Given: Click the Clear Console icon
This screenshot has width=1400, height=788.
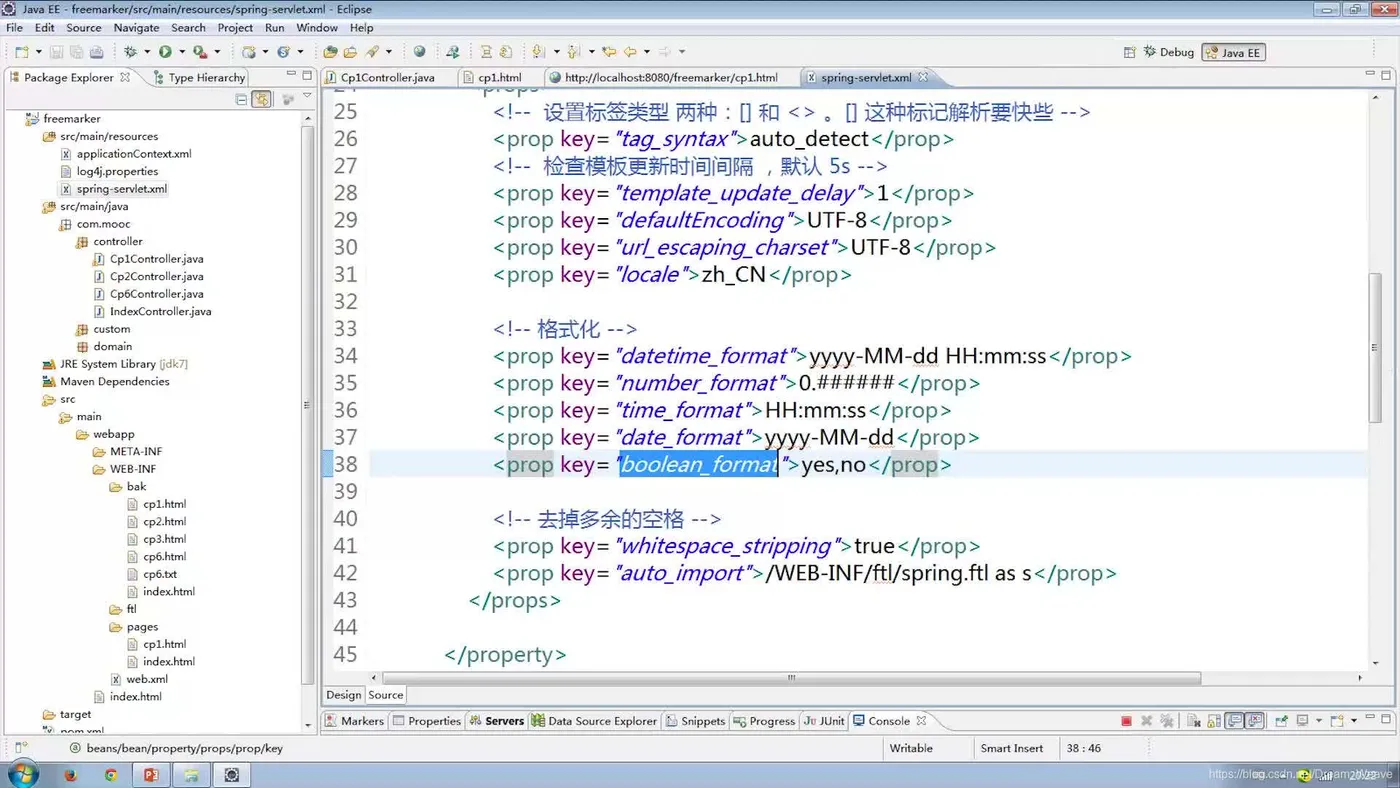Looking at the screenshot, I should pos(1194,720).
